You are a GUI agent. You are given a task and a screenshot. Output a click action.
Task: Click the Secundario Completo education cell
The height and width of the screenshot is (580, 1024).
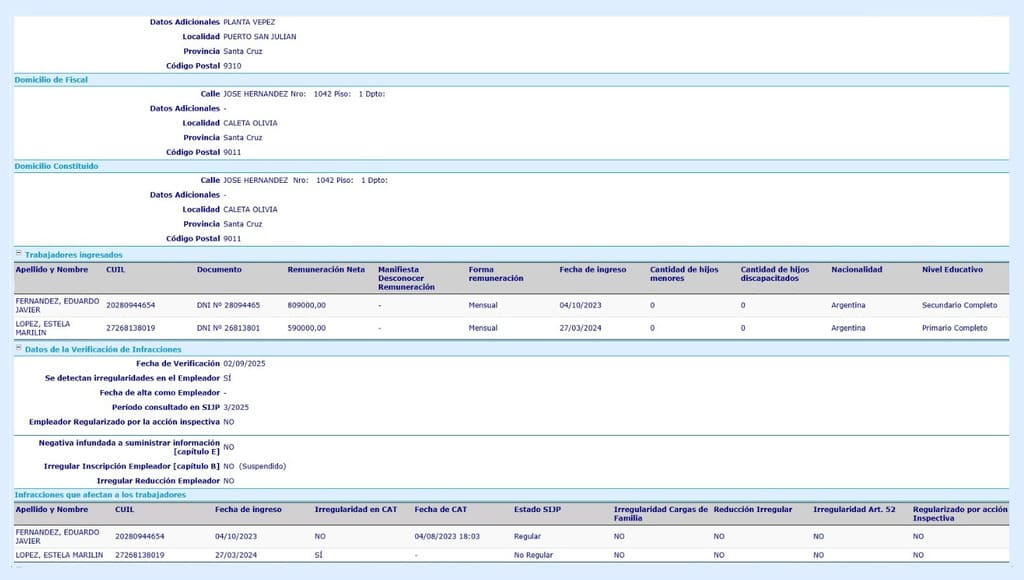point(959,304)
